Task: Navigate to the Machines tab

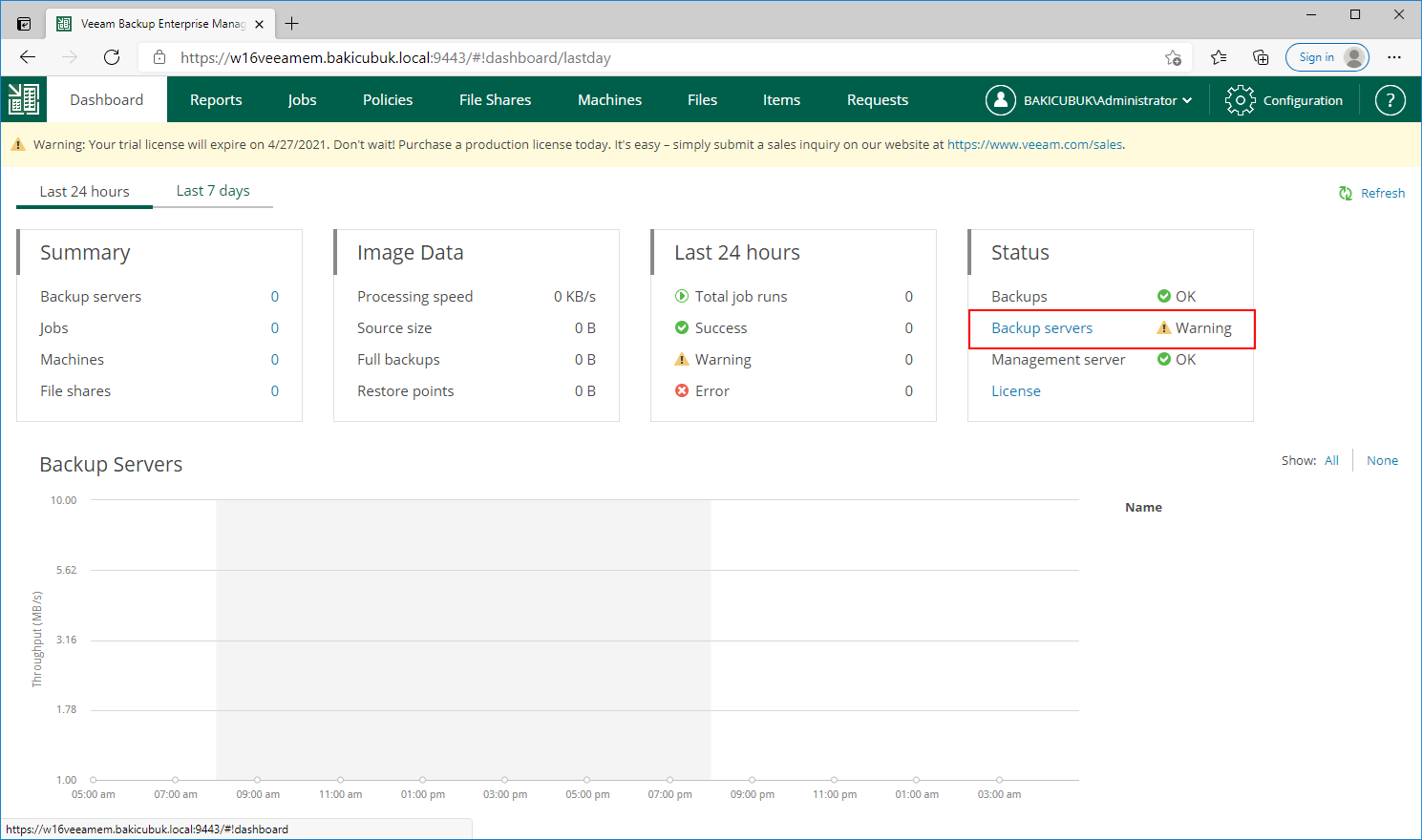Action: click(609, 99)
